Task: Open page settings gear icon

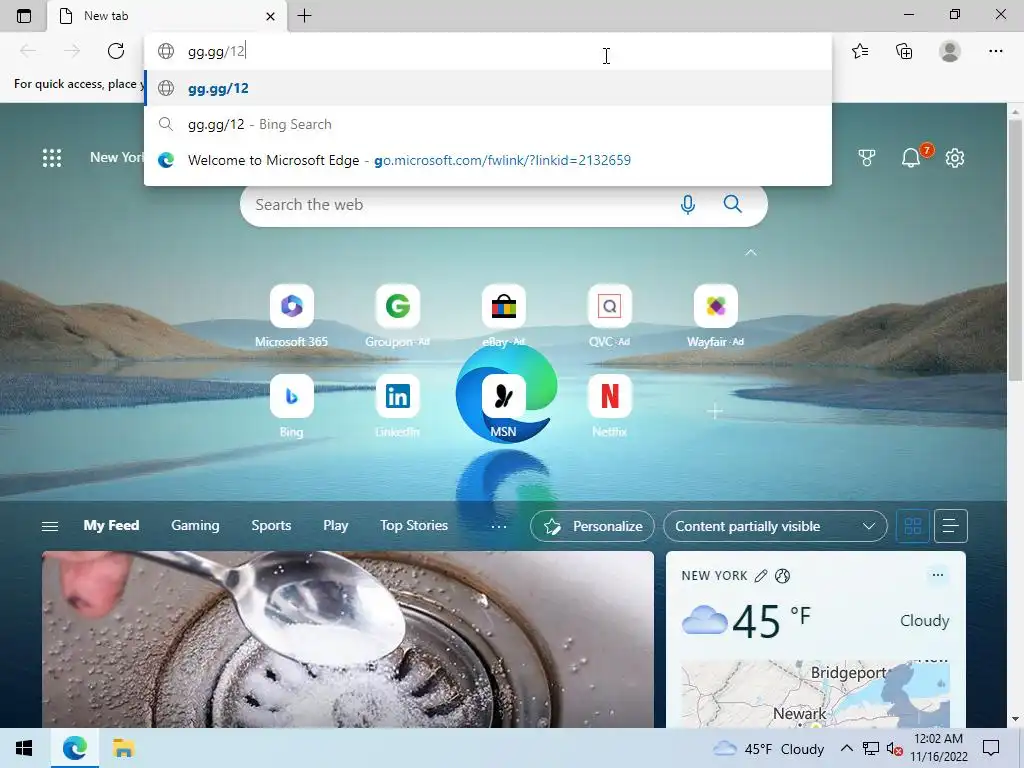Action: (x=955, y=157)
